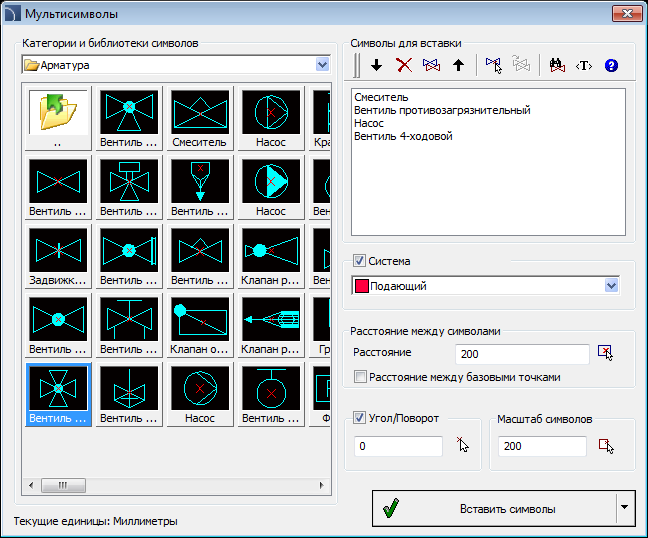This screenshot has height=538, width=648.
Task: Move selected symbol down with arrow icon
Action: (x=376, y=65)
